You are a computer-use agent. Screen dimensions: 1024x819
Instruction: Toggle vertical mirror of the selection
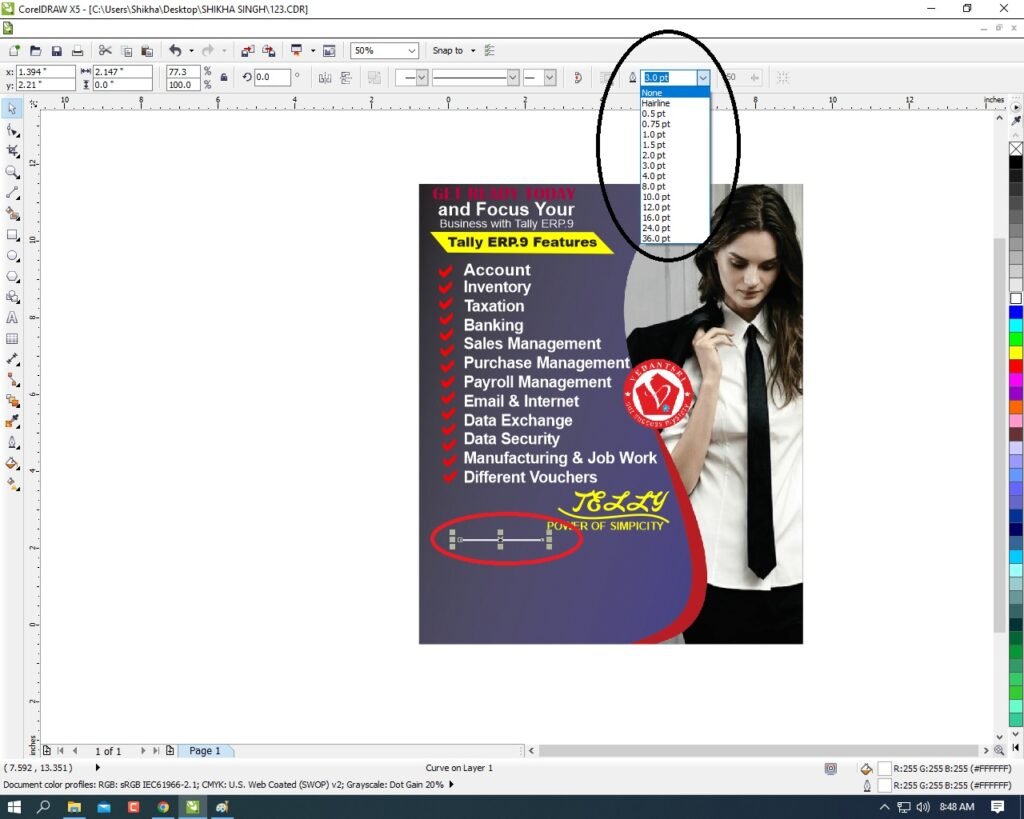pos(346,78)
